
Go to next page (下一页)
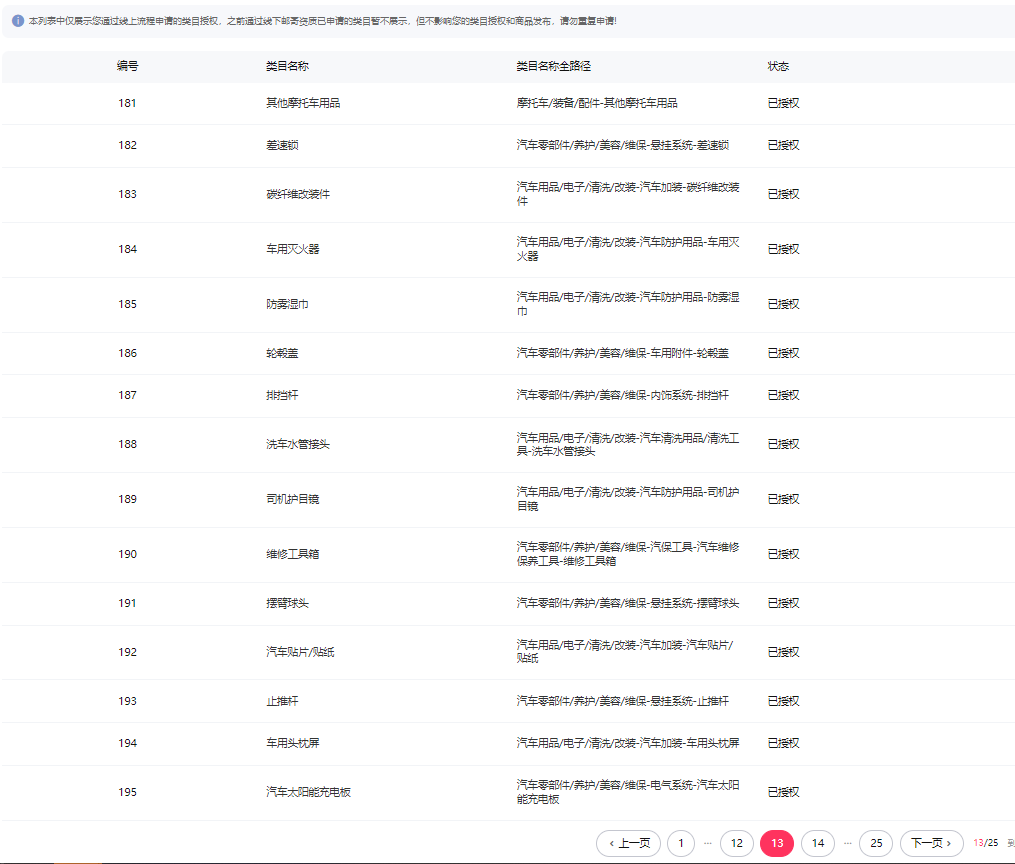pyautogui.click(x=932, y=843)
